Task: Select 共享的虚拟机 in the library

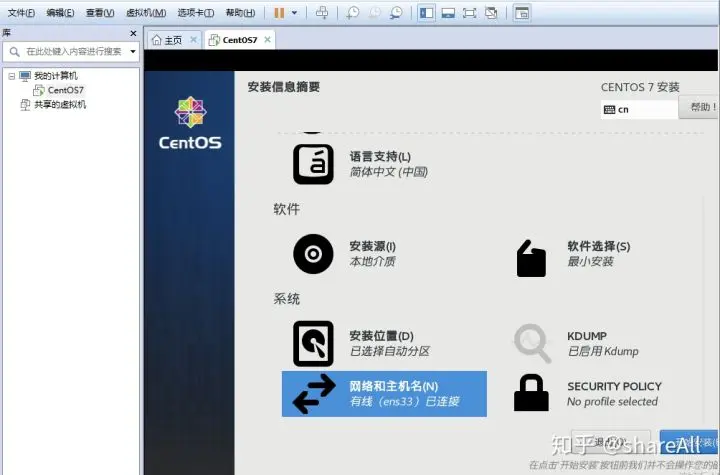Action: pos(60,105)
